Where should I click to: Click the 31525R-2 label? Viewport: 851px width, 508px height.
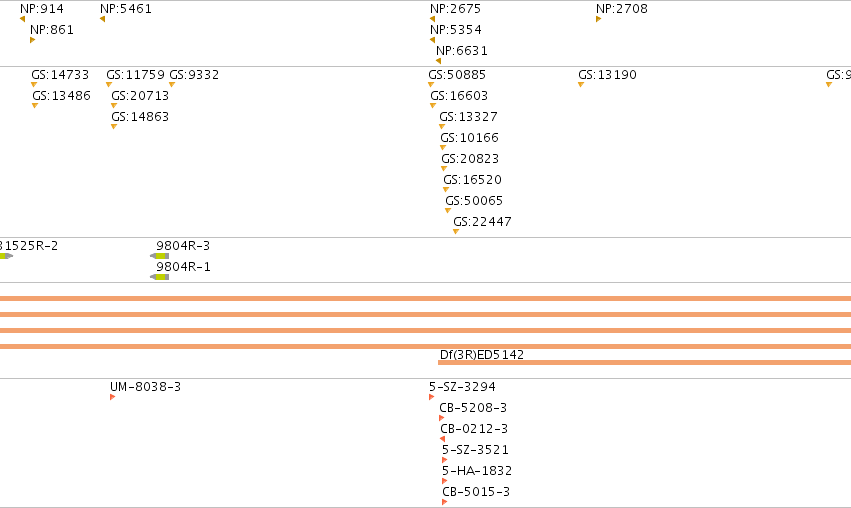coord(29,246)
